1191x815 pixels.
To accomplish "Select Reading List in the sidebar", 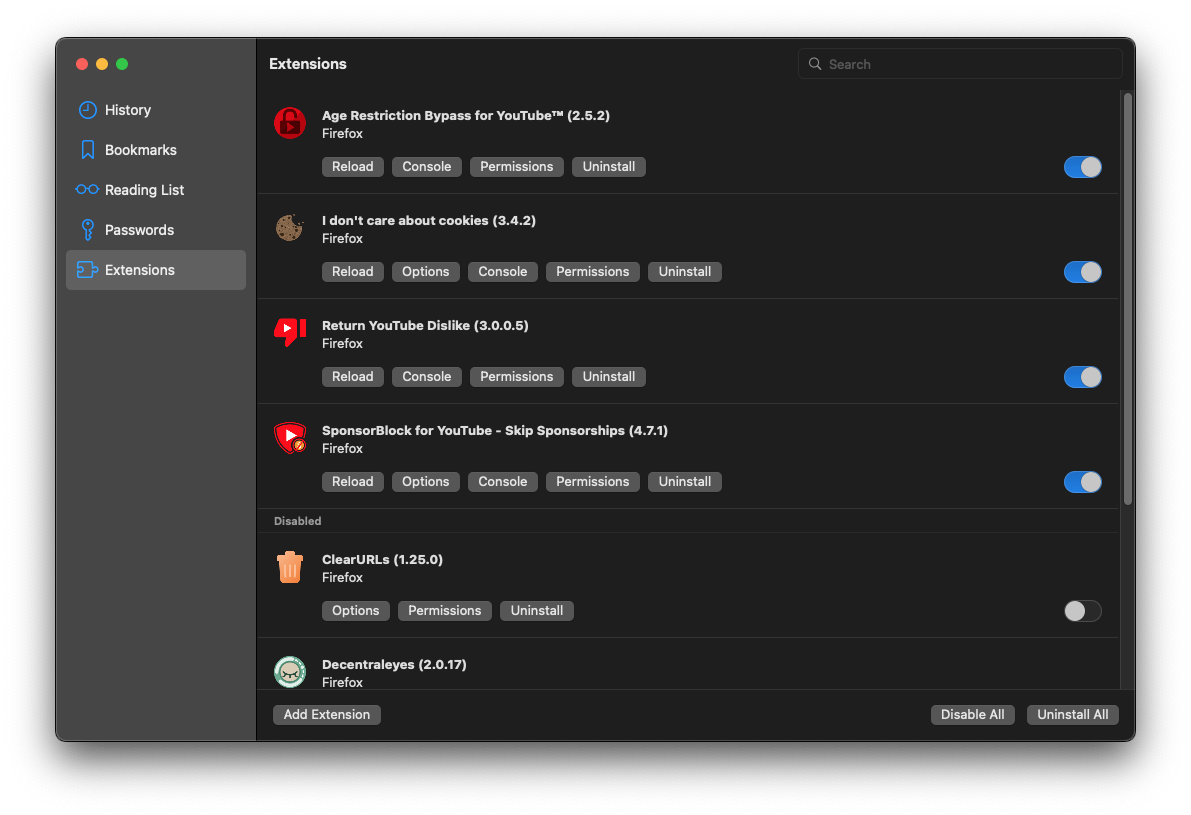I will [x=144, y=190].
